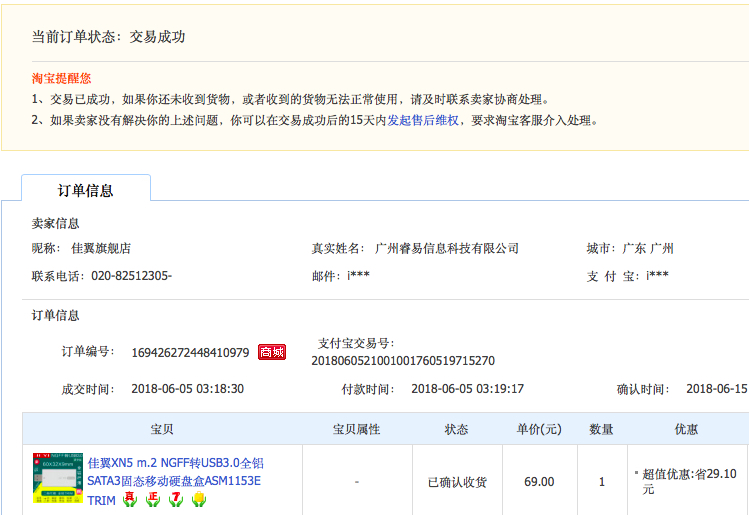Click the 邮件 masked value i***
The width and height of the screenshot is (749, 515).
(358, 276)
